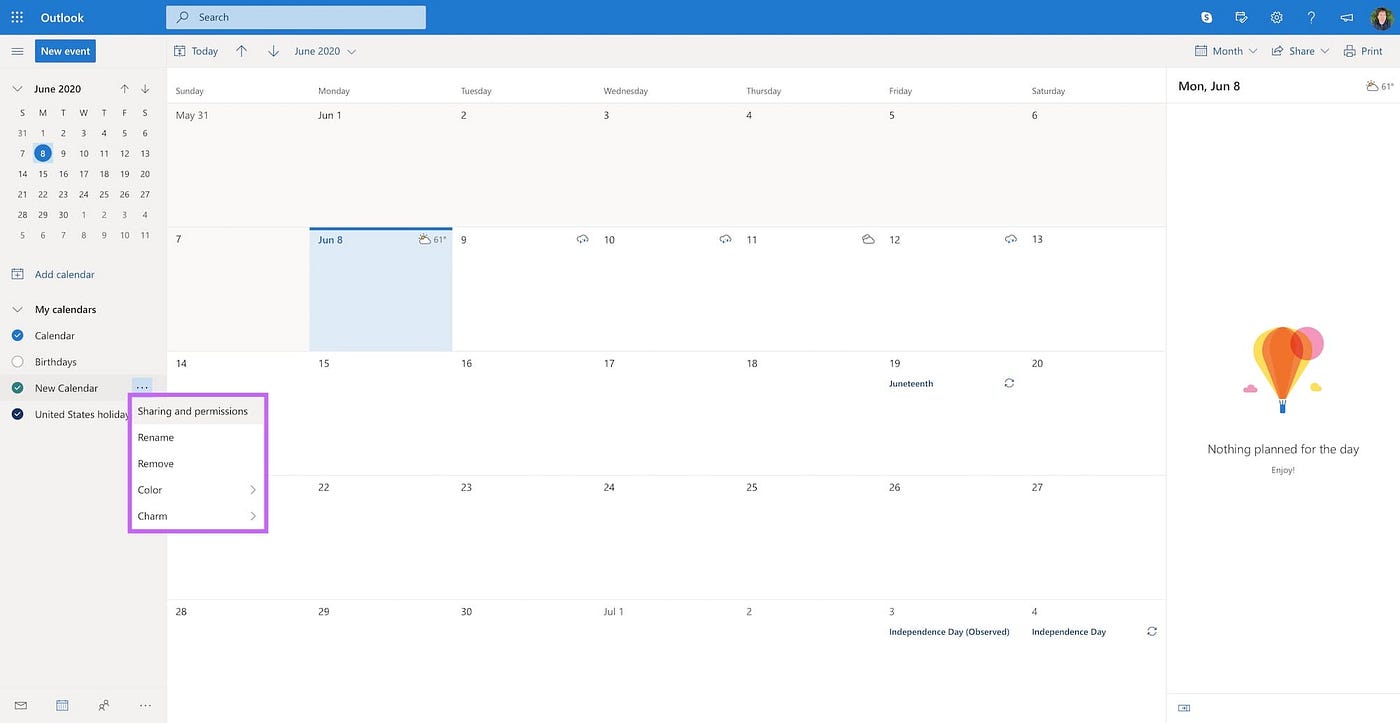Click the recurring icon on Juneteenth
The width and height of the screenshot is (1400, 723).
tap(1009, 383)
